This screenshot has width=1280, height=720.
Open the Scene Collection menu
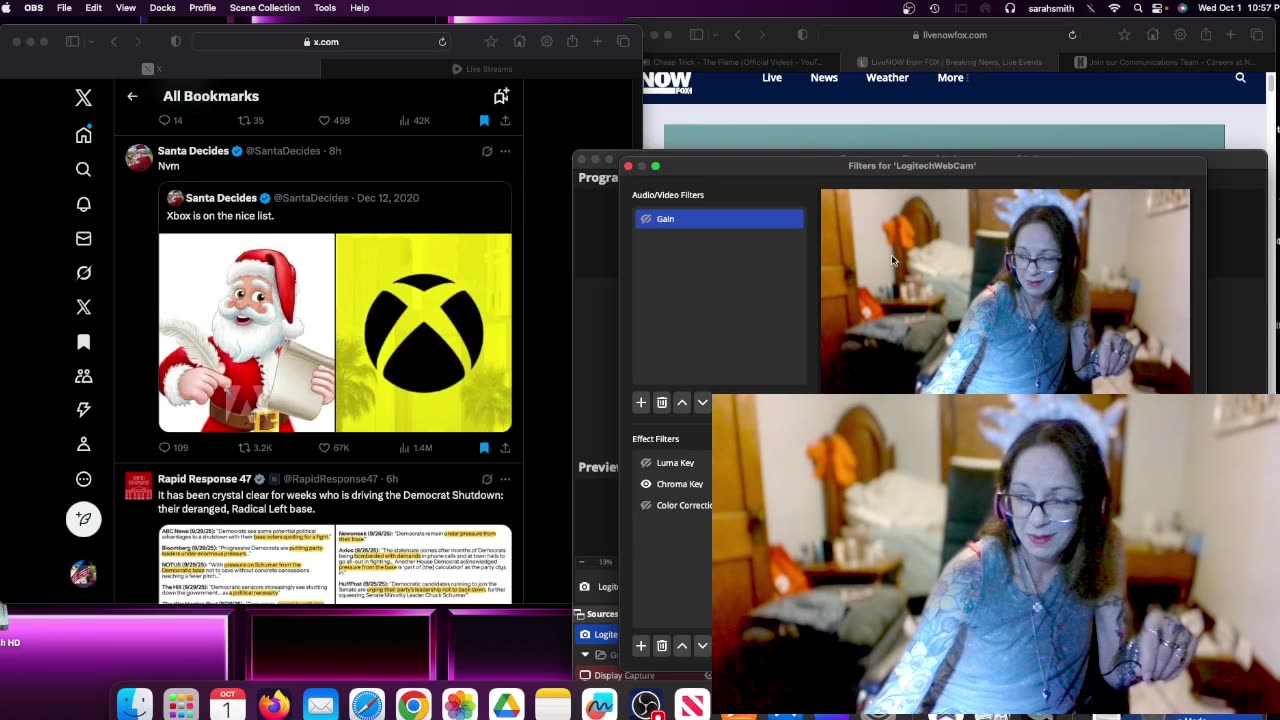(x=264, y=8)
